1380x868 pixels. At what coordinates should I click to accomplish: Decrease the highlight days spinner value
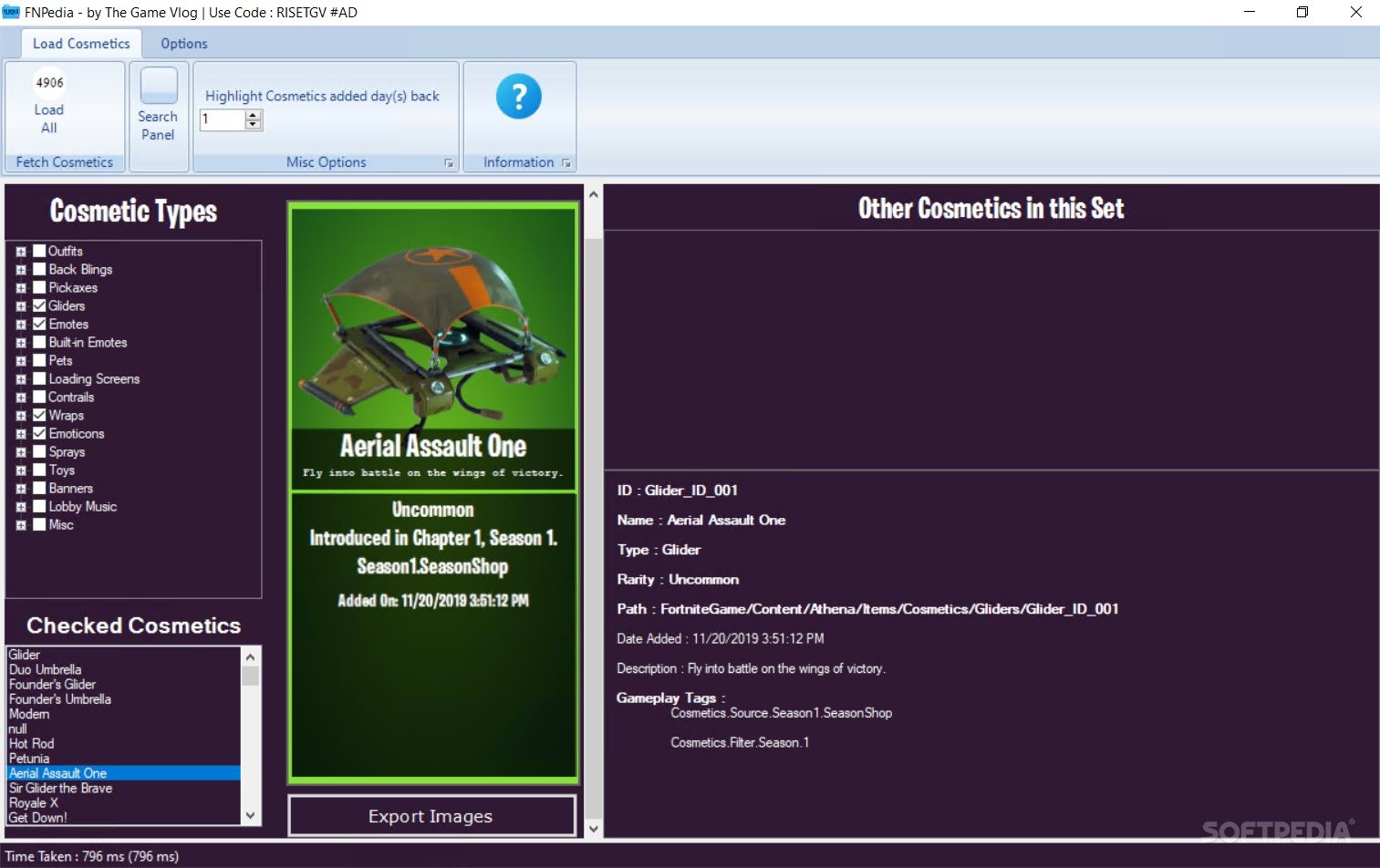pos(254,125)
